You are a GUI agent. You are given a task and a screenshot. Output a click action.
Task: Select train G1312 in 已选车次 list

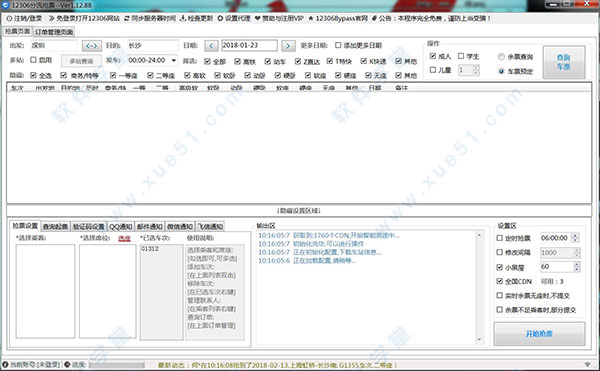(x=150, y=249)
